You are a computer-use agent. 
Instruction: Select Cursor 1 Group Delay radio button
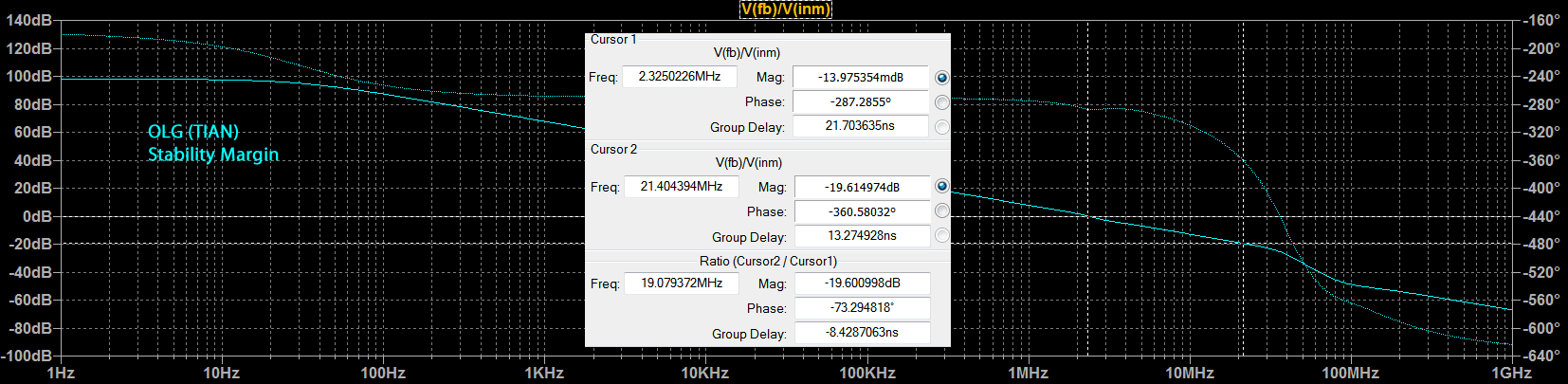(x=941, y=127)
